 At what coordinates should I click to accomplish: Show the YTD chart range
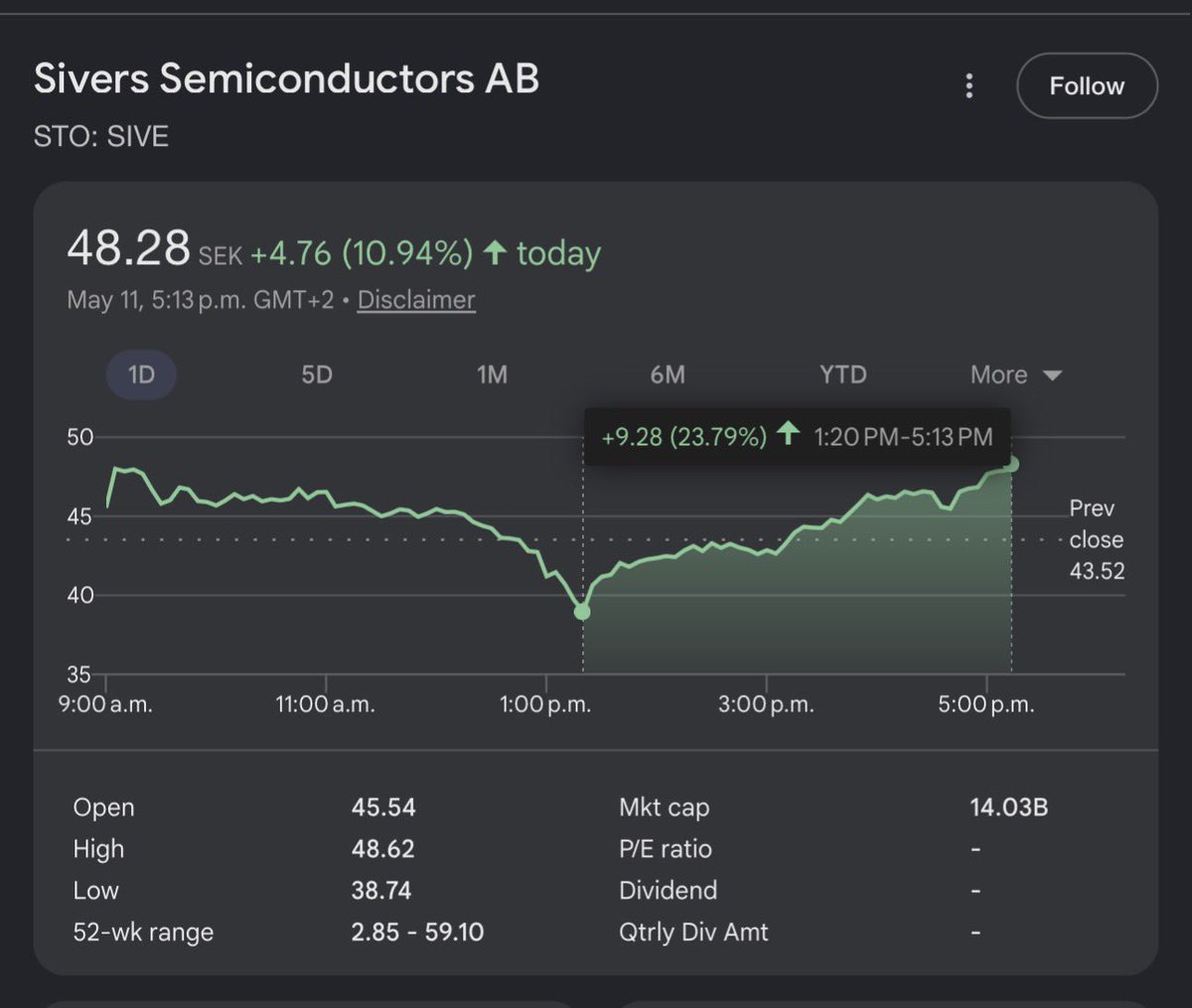pyautogui.click(x=843, y=374)
